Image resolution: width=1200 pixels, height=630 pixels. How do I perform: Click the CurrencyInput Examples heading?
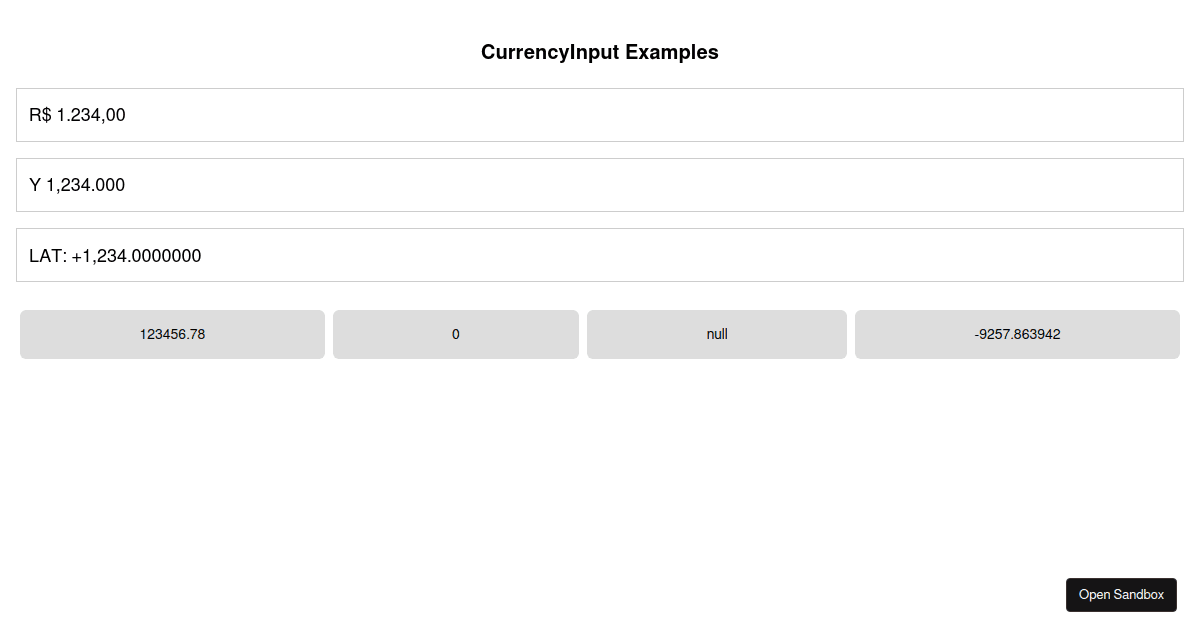point(600,52)
